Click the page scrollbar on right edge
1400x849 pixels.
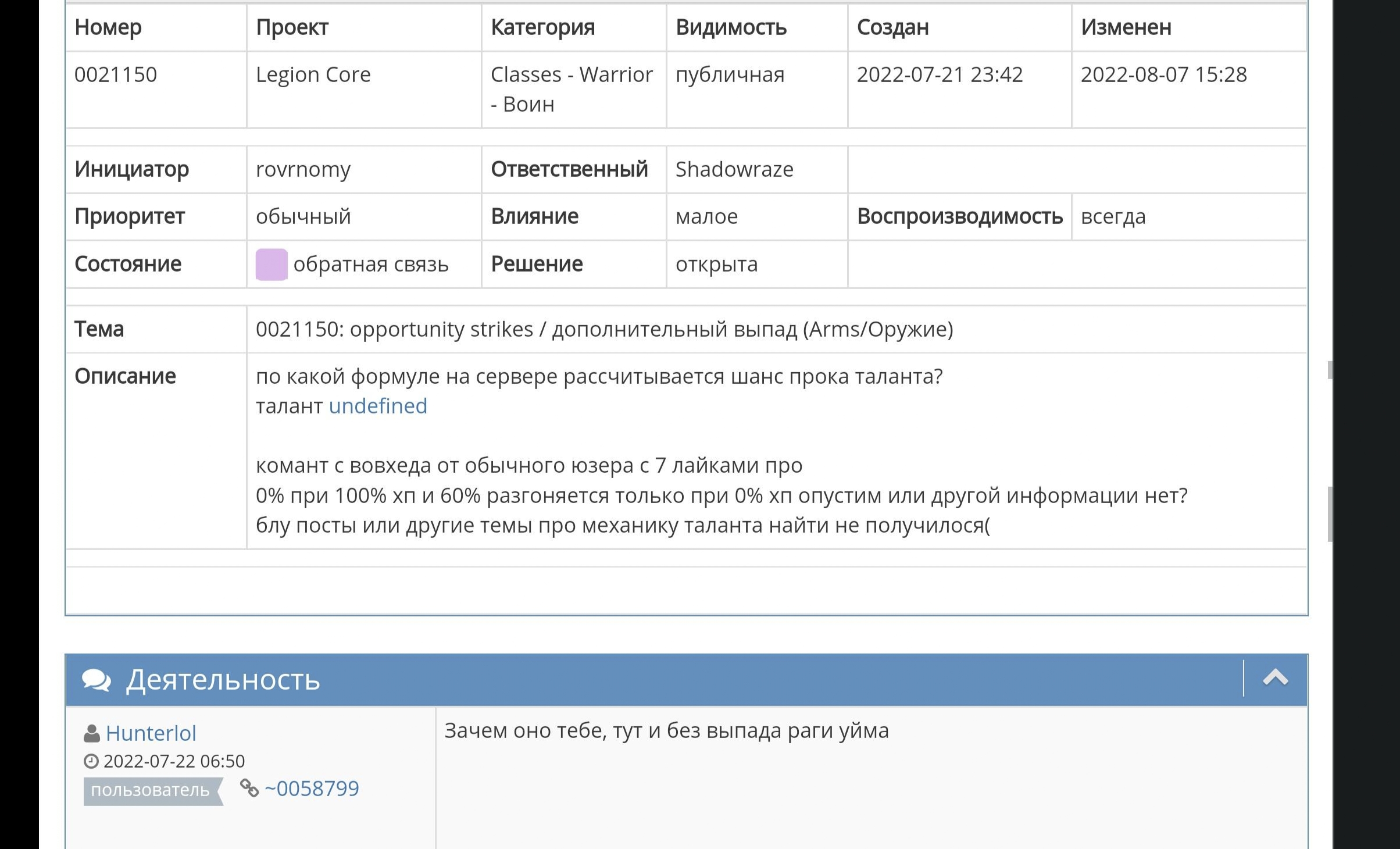1330,515
